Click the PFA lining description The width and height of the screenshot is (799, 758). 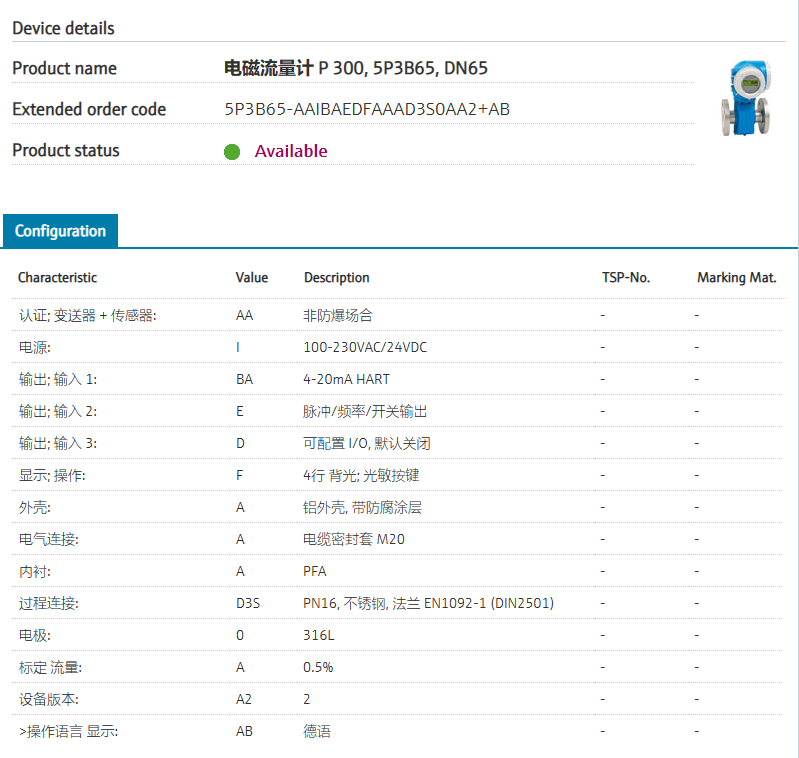tap(315, 571)
